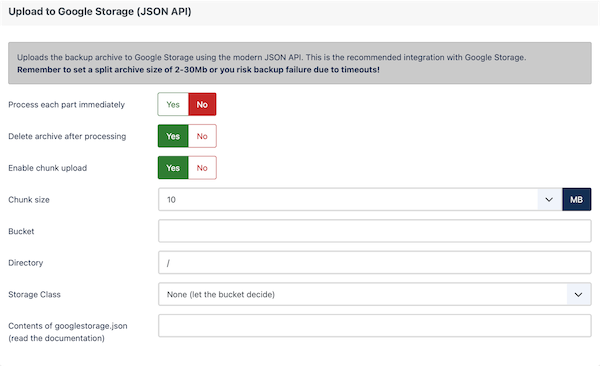Disable chunk upload with the No option

(x=202, y=168)
